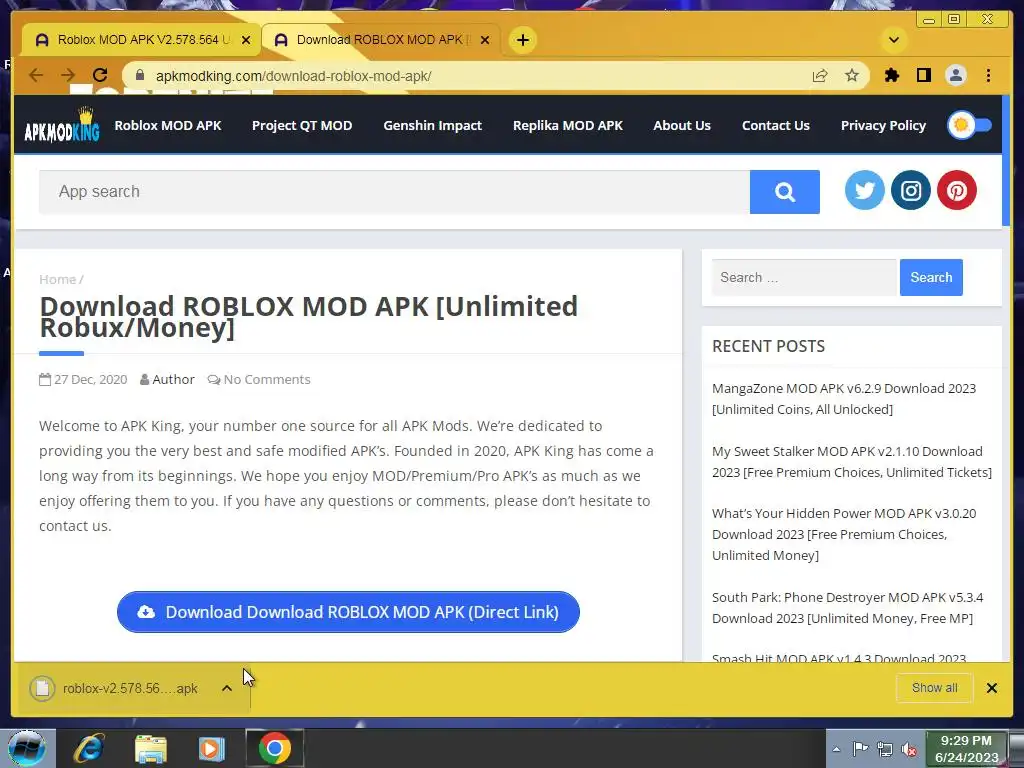This screenshot has width=1024, height=768.
Task: Click the address bar URL
Action: coord(293,76)
